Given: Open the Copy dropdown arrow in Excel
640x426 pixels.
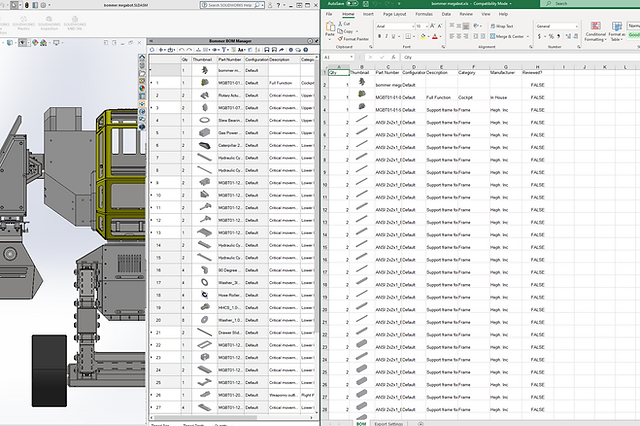Looking at the screenshot, I should pyautogui.click(x=357, y=31).
